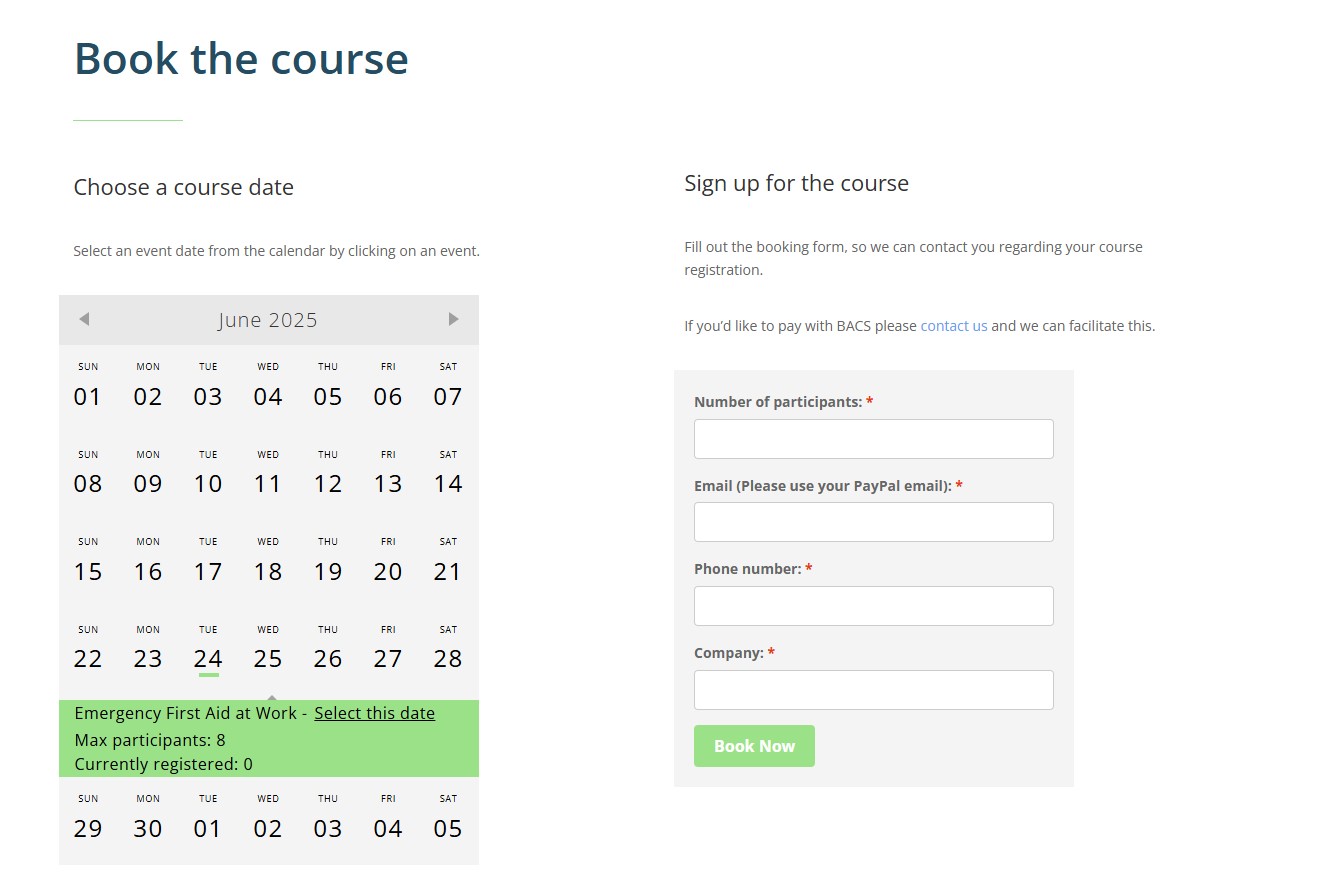Click the Company input field
The width and height of the screenshot is (1322, 889).
873,690
